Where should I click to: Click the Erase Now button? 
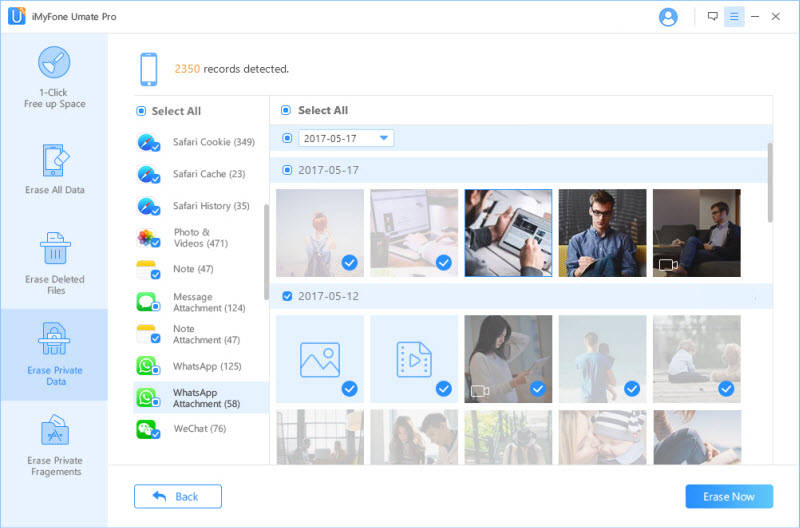(729, 496)
